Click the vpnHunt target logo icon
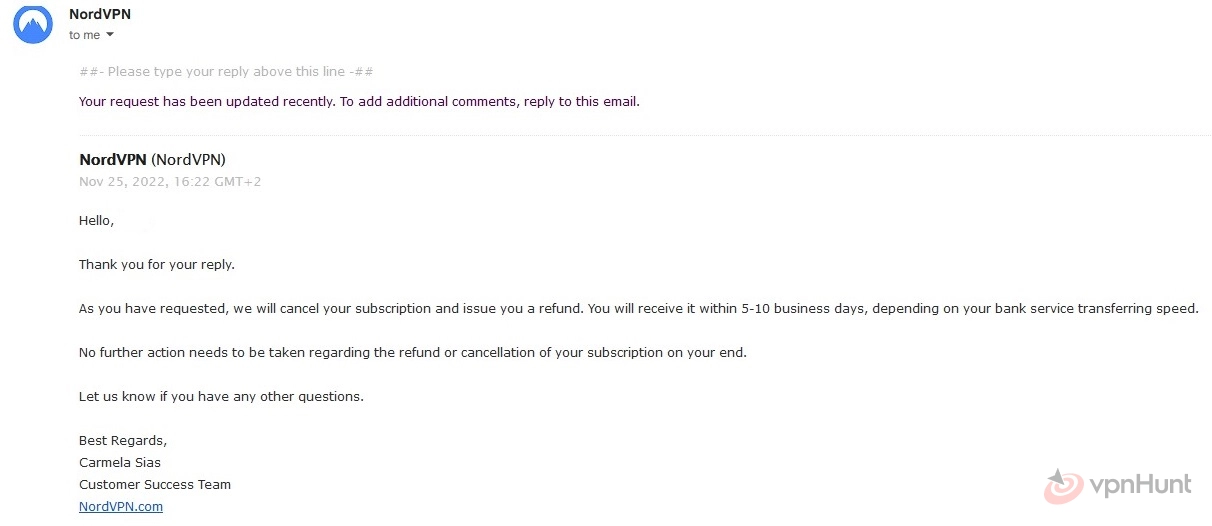This screenshot has height=526, width=1212. pyautogui.click(x=1064, y=486)
